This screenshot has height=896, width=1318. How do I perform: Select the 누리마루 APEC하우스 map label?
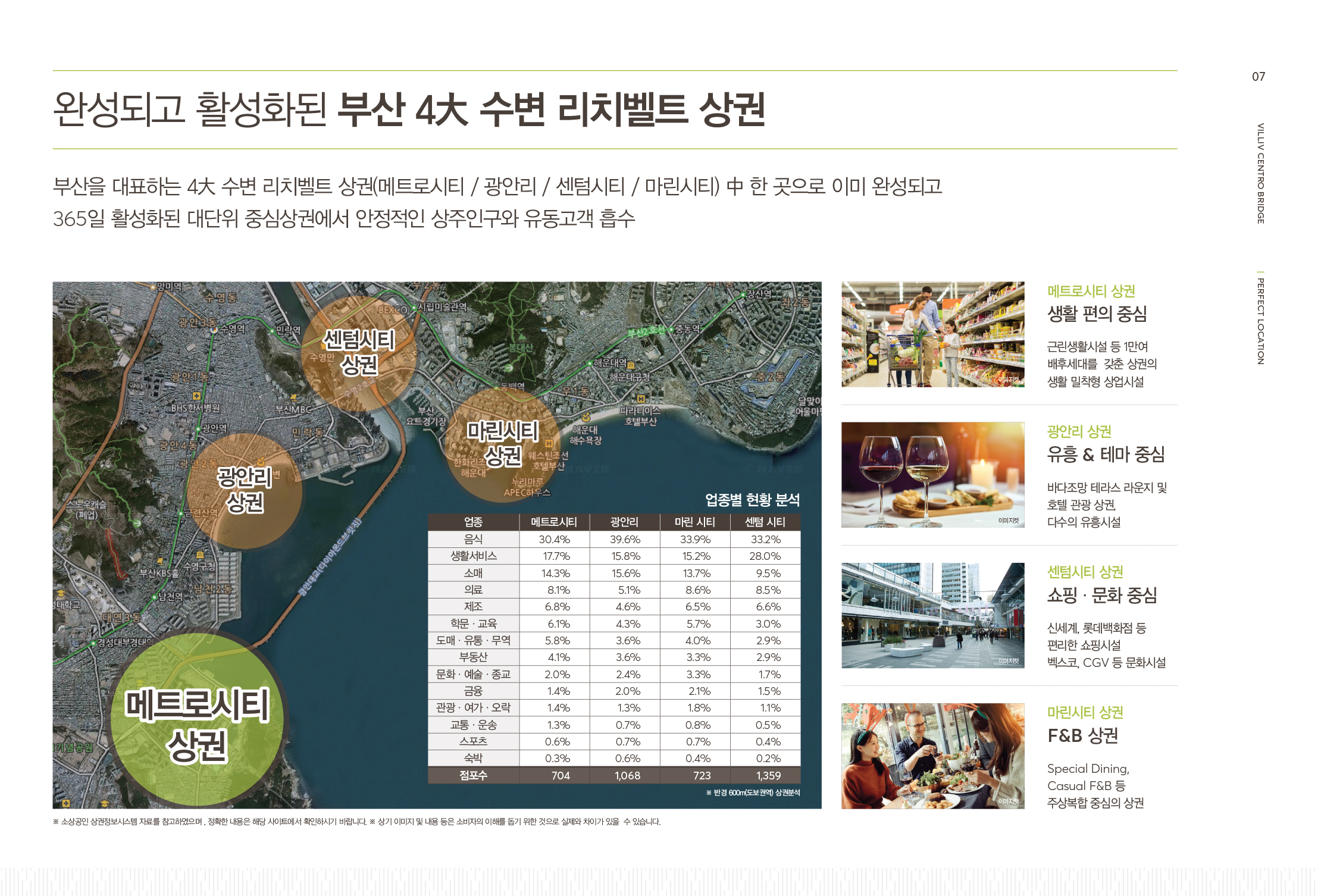(527, 487)
